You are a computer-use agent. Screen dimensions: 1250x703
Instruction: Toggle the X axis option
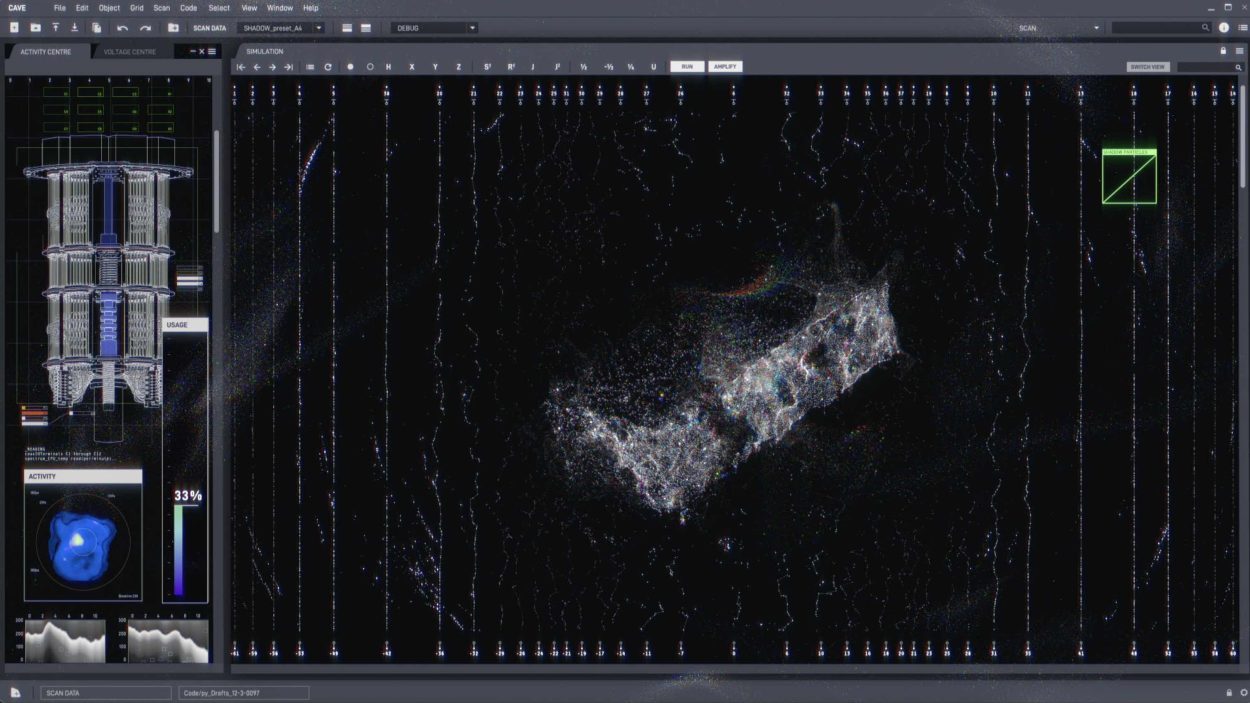pos(411,67)
